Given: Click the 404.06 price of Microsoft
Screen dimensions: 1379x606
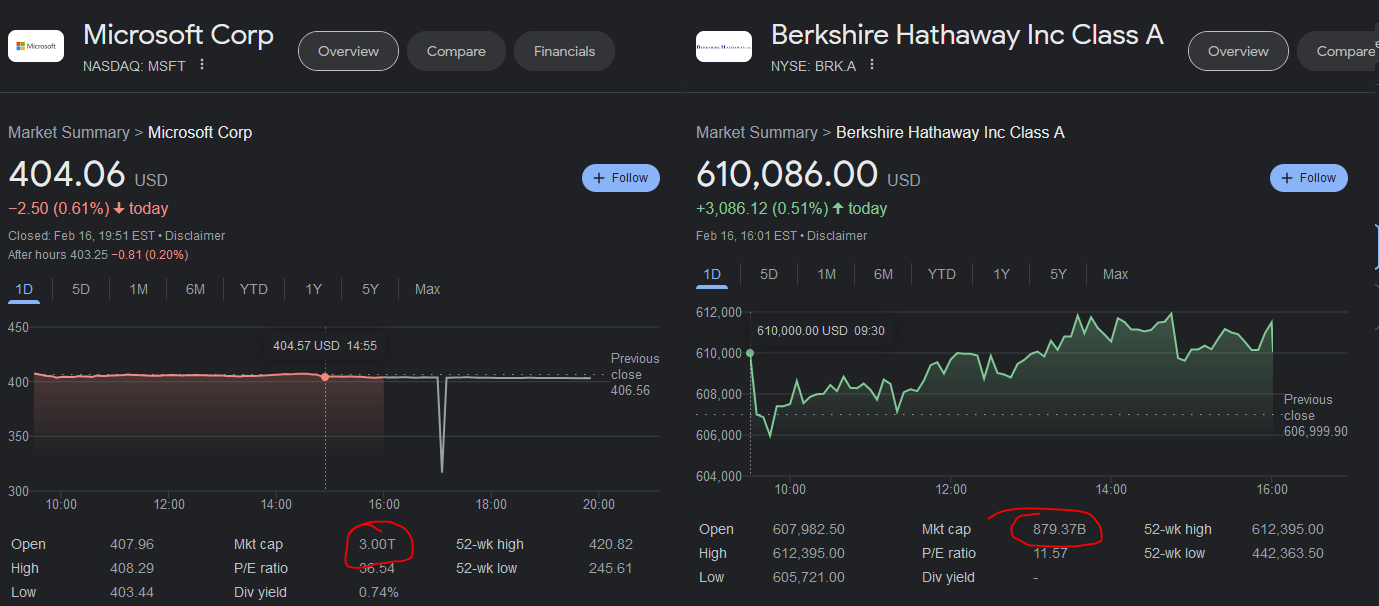Looking at the screenshot, I should coord(67,174).
